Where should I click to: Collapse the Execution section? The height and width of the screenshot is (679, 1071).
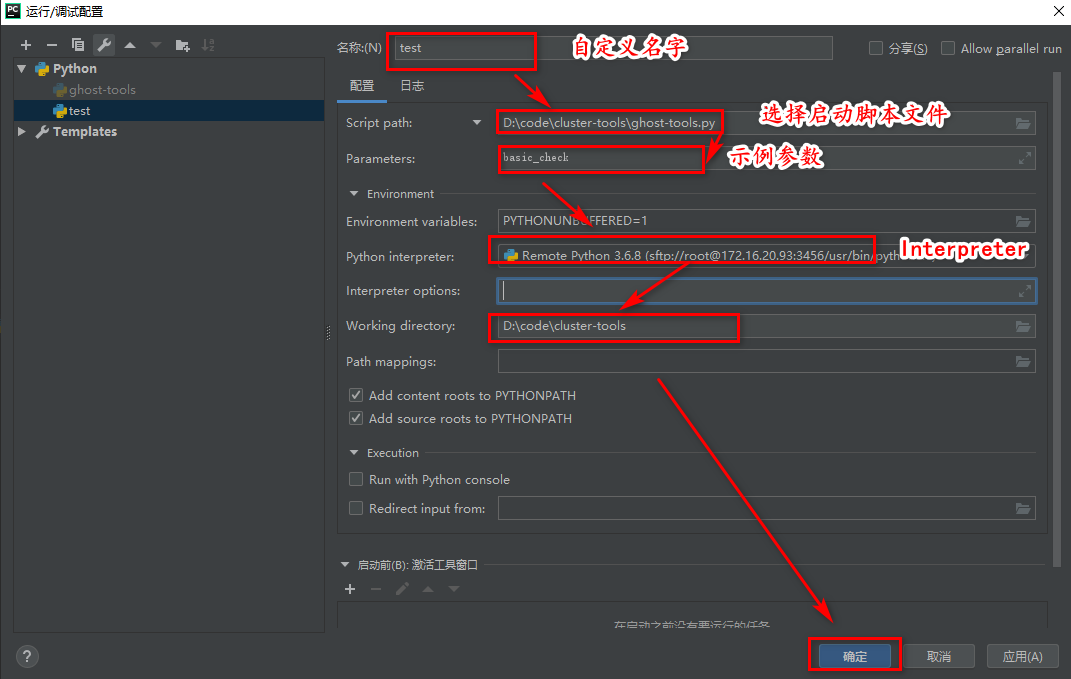(354, 453)
